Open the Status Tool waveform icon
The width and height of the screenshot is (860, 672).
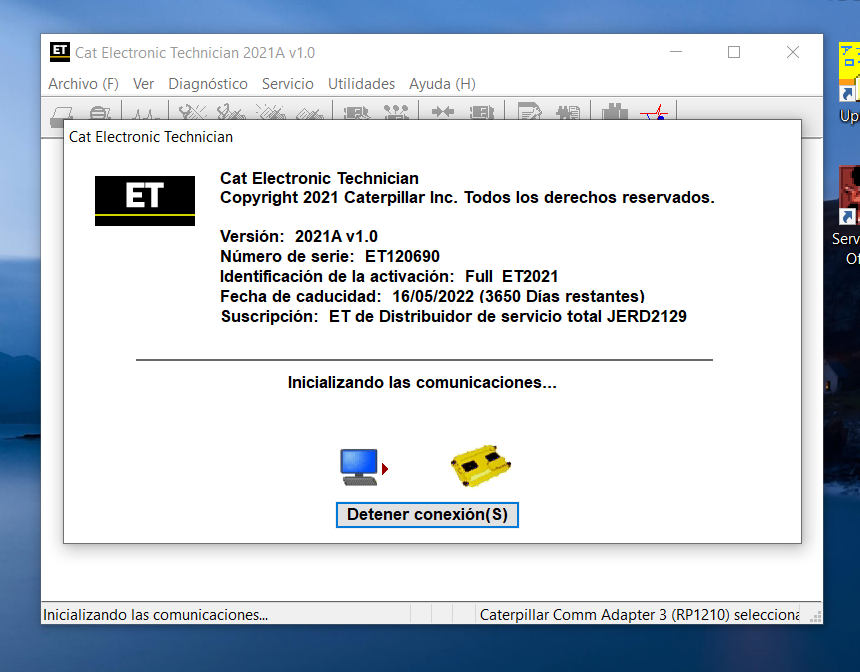[145, 112]
